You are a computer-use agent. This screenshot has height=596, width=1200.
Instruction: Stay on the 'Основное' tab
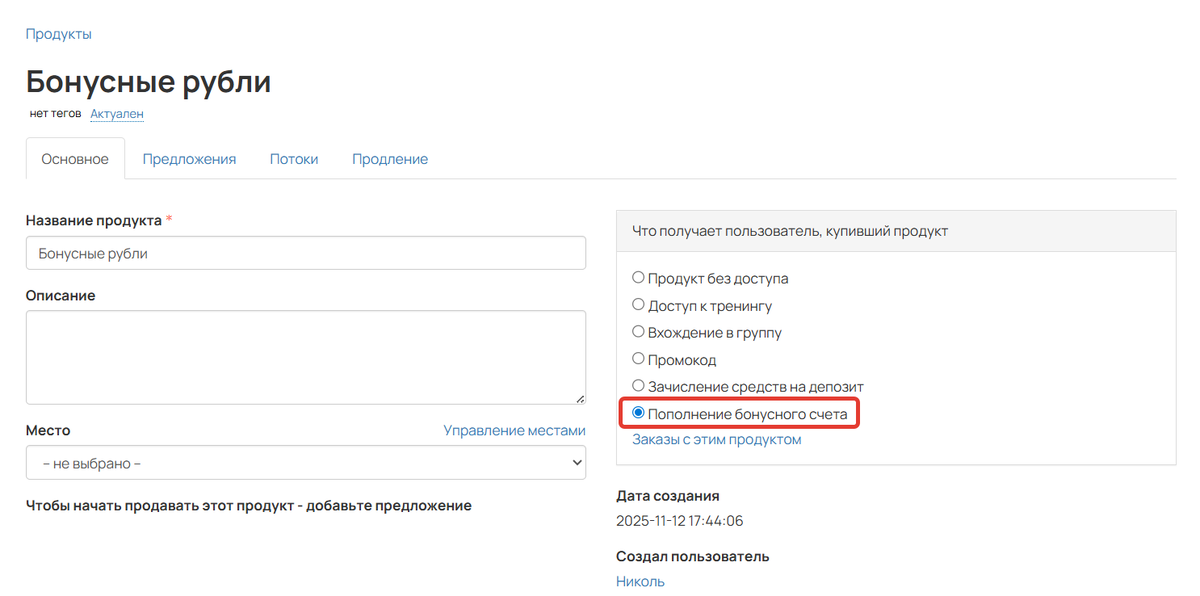[75, 158]
